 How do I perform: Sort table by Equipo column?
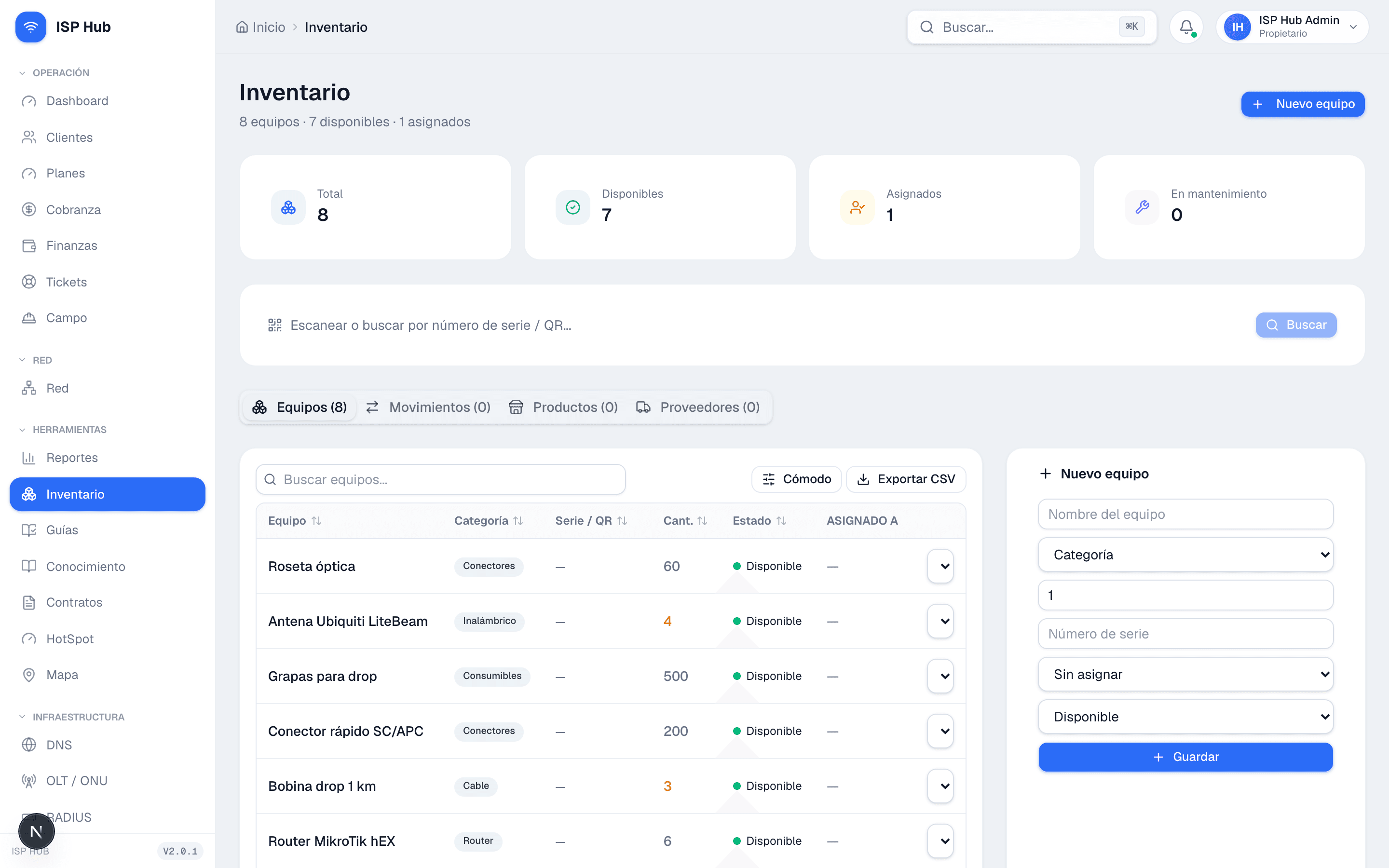pyautogui.click(x=295, y=521)
